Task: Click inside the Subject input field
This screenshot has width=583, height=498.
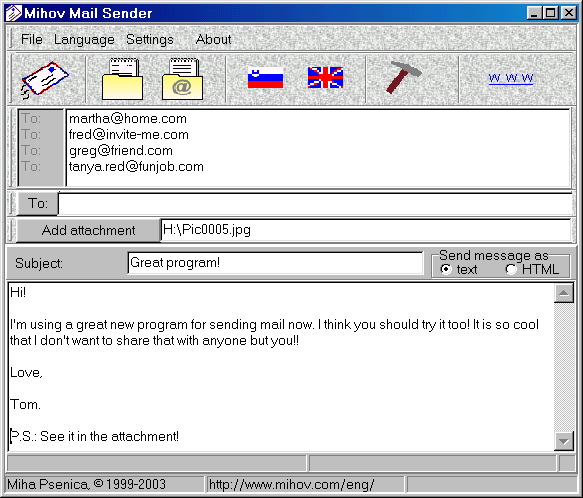Action: pos(275,263)
